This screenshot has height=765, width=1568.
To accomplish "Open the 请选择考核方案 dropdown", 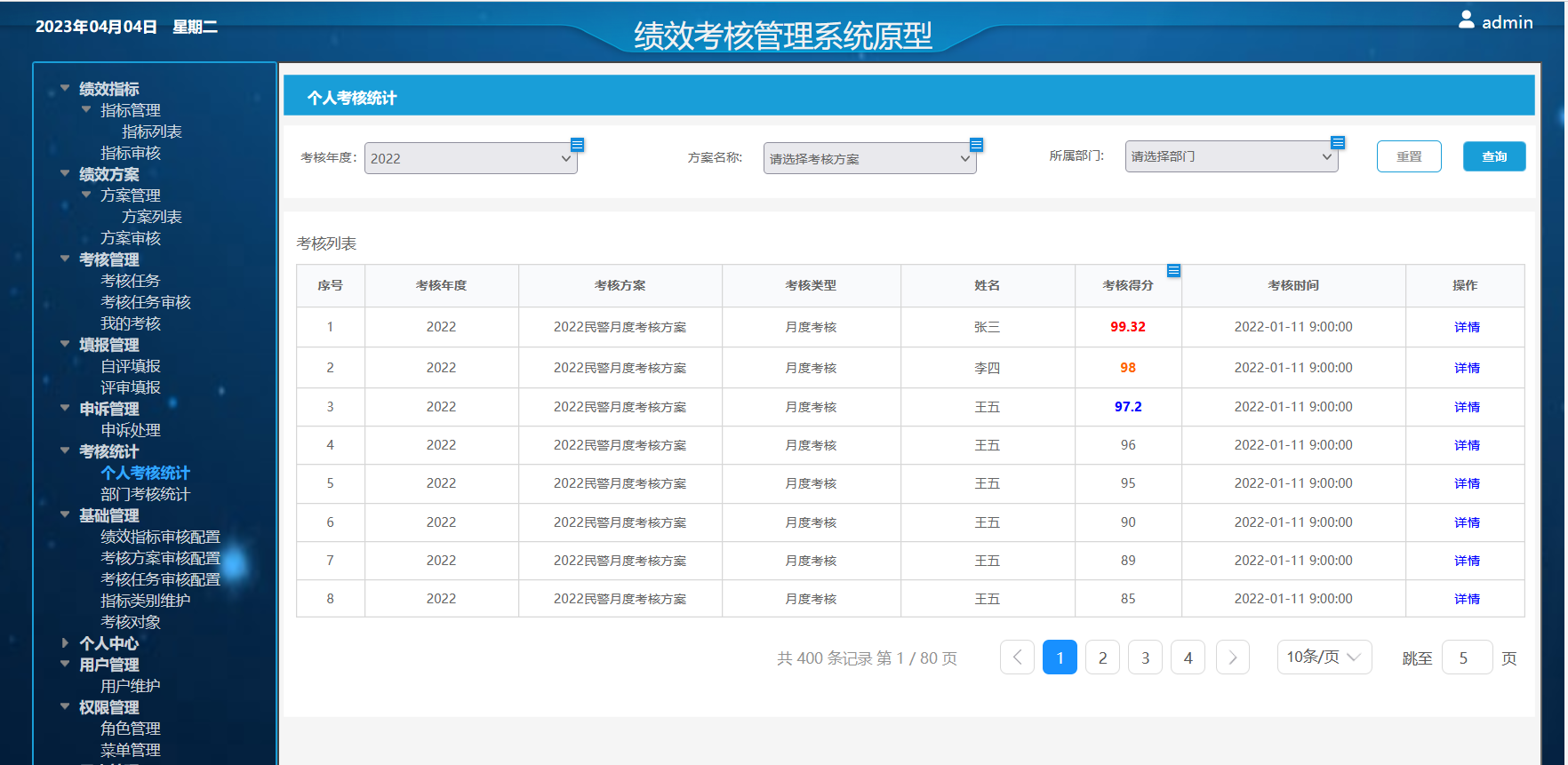I will (869, 158).
